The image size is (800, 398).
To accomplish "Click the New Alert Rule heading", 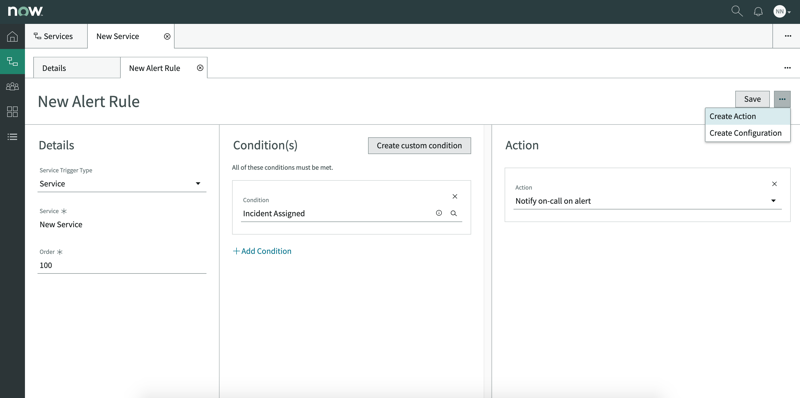I will (89, 101).
